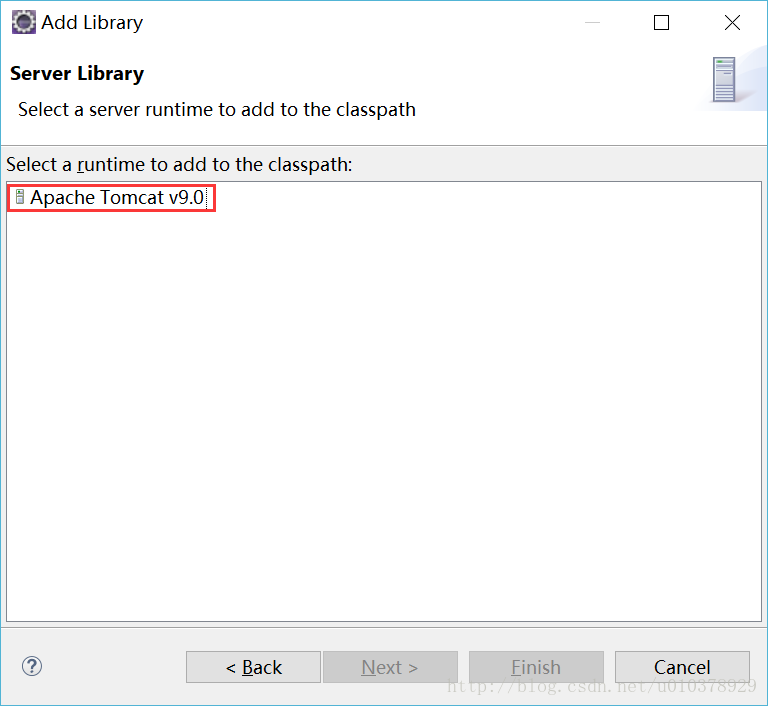Maximize the Add Library window
This screenshot has width=768, height=706.
pos(661,23)
